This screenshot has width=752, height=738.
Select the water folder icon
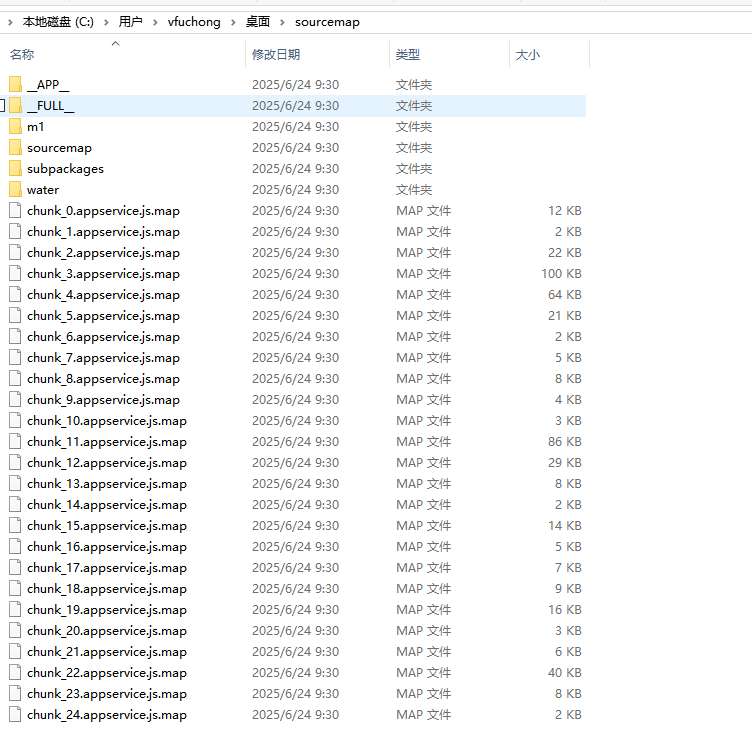15,190
